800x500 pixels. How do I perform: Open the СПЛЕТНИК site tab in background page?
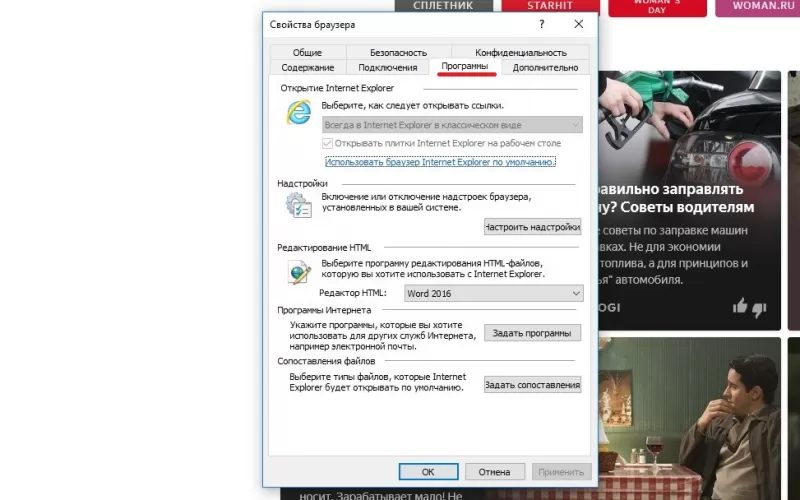tap(443, 6)
